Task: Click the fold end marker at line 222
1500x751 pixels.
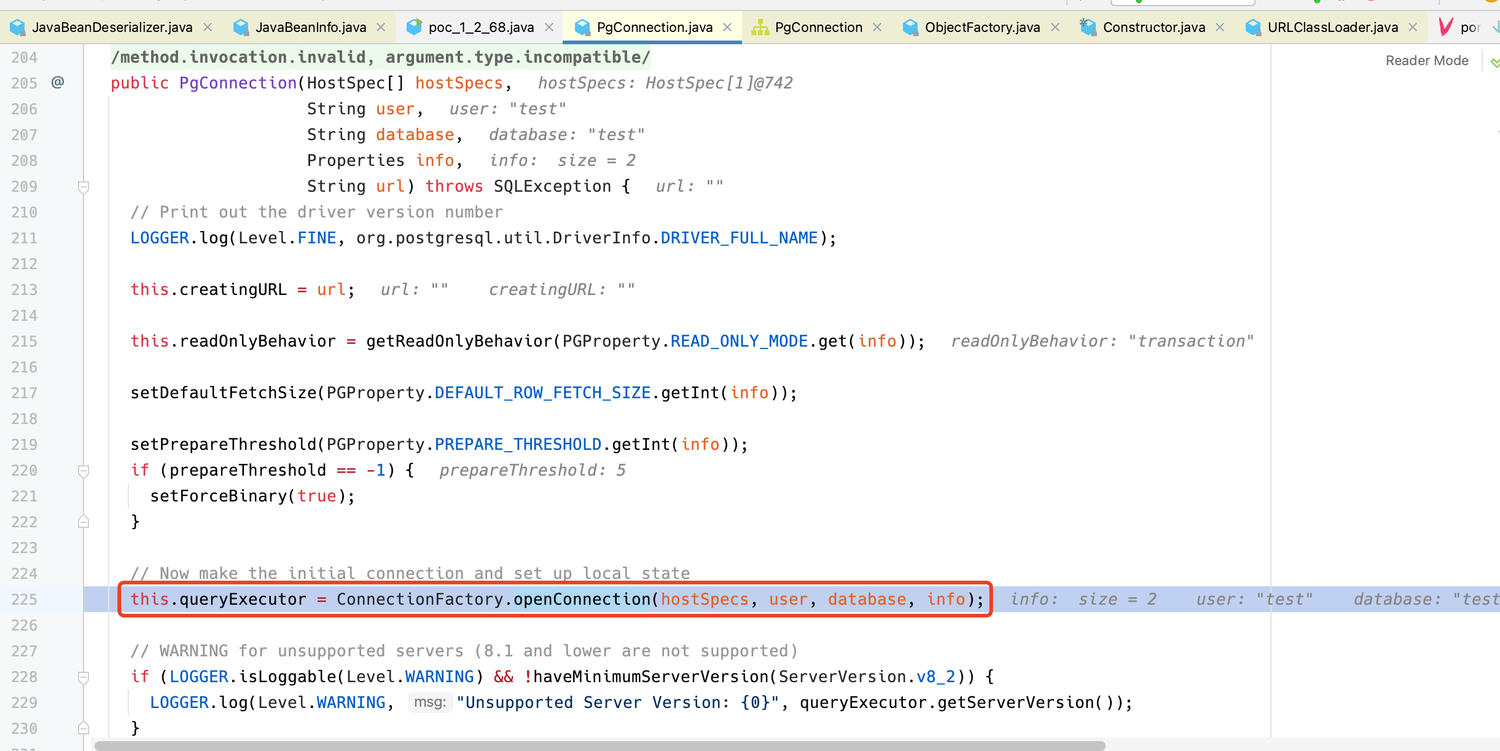Action: (84, 522)
